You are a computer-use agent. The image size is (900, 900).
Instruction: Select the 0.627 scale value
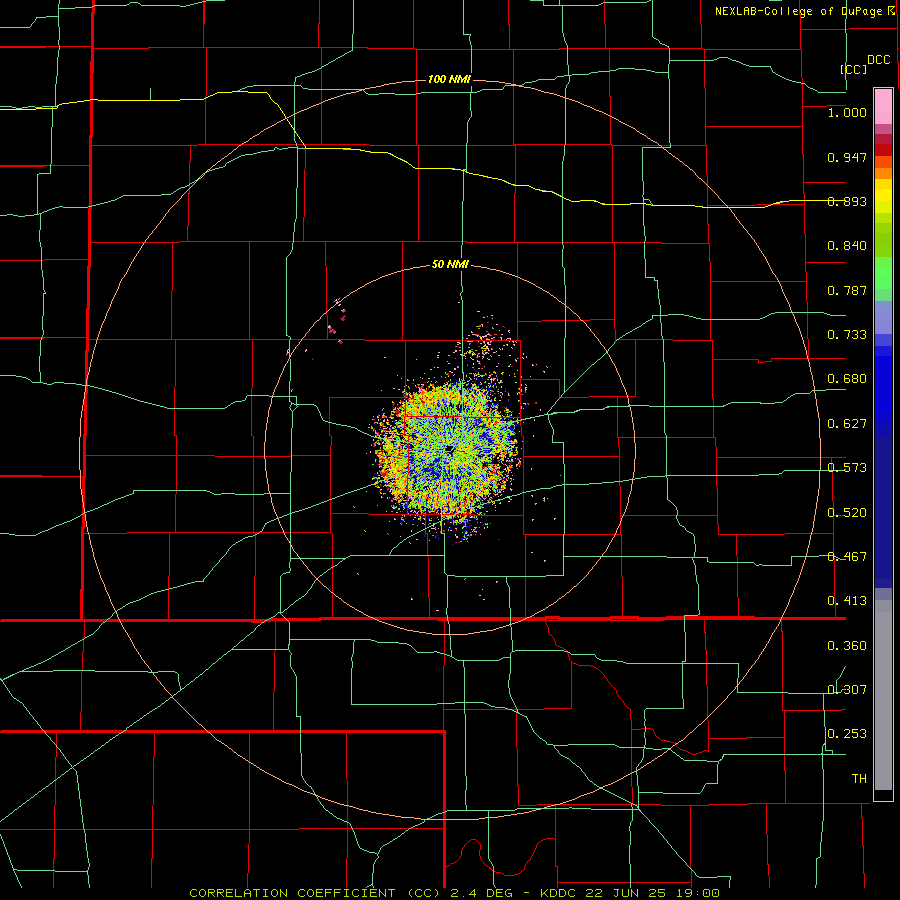click(x=847, y=424)
